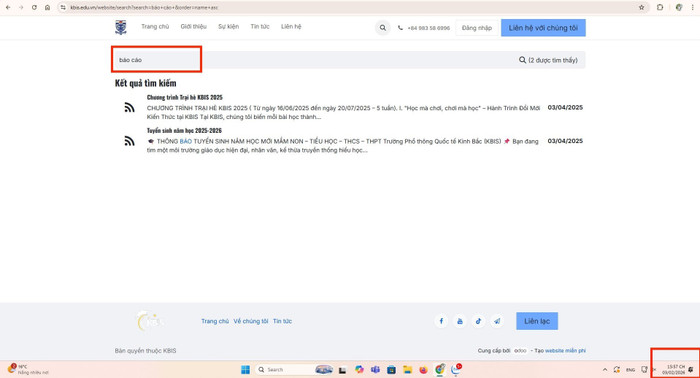Click the browser back arrow
700x378 pixels.
tap(8, 8)
